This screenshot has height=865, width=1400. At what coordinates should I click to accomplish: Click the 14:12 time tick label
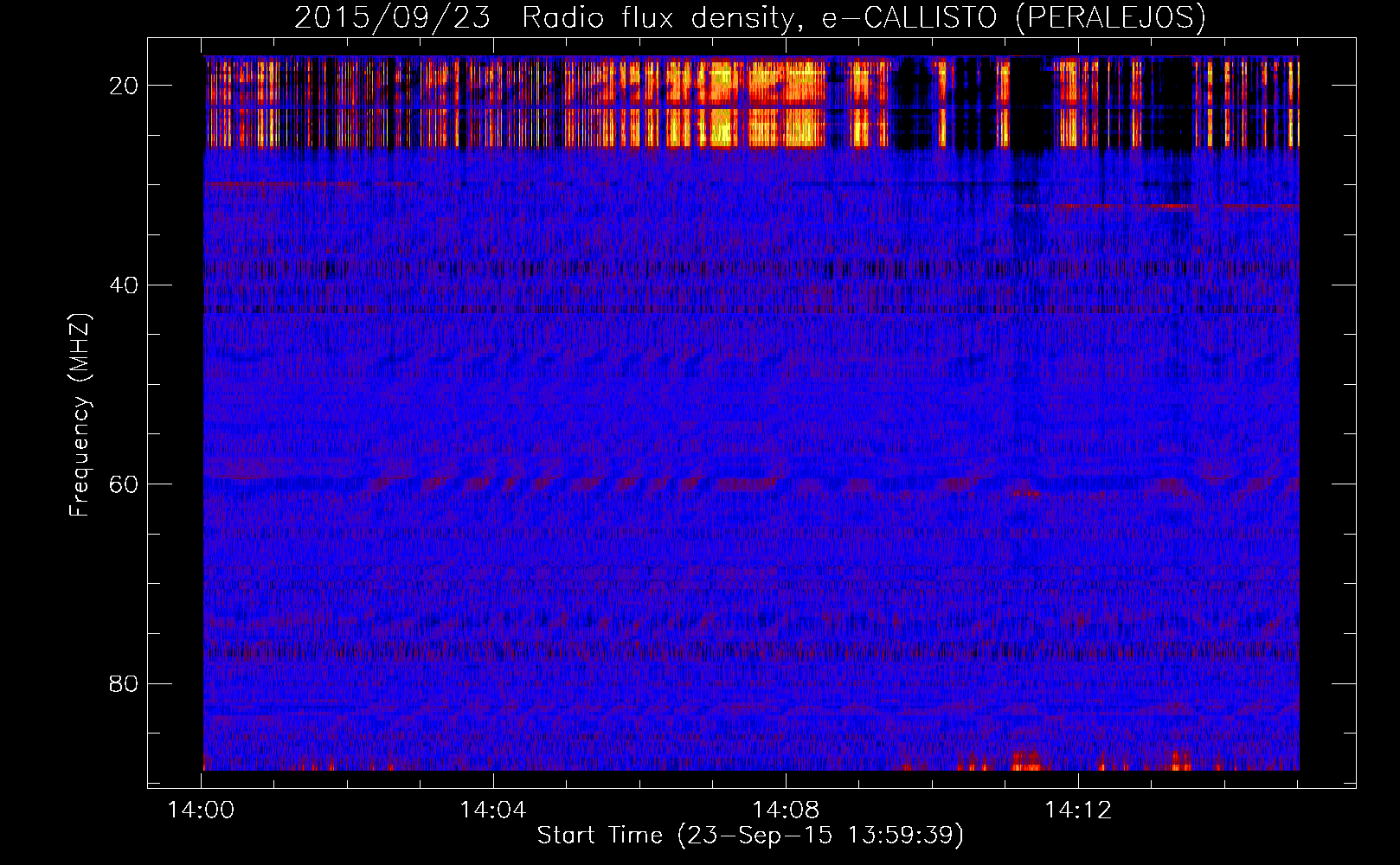(x=1078, y=811)
